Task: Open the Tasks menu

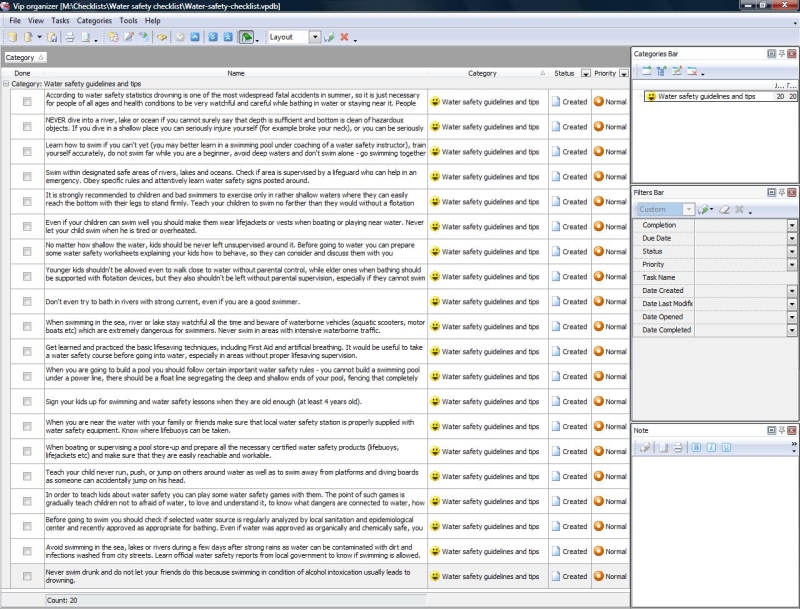Action: click(x=61, y=20)
